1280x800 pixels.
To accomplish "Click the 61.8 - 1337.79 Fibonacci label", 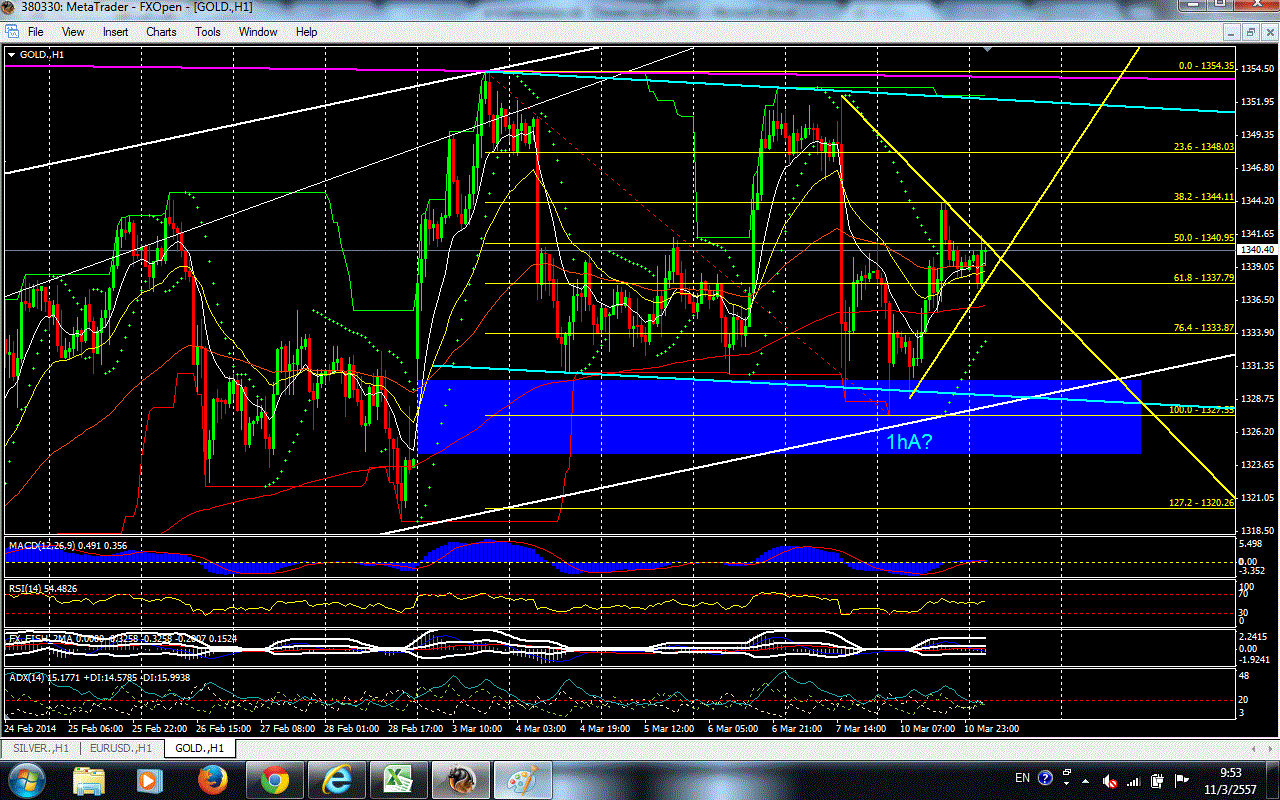I will [x=1205, y=278].
